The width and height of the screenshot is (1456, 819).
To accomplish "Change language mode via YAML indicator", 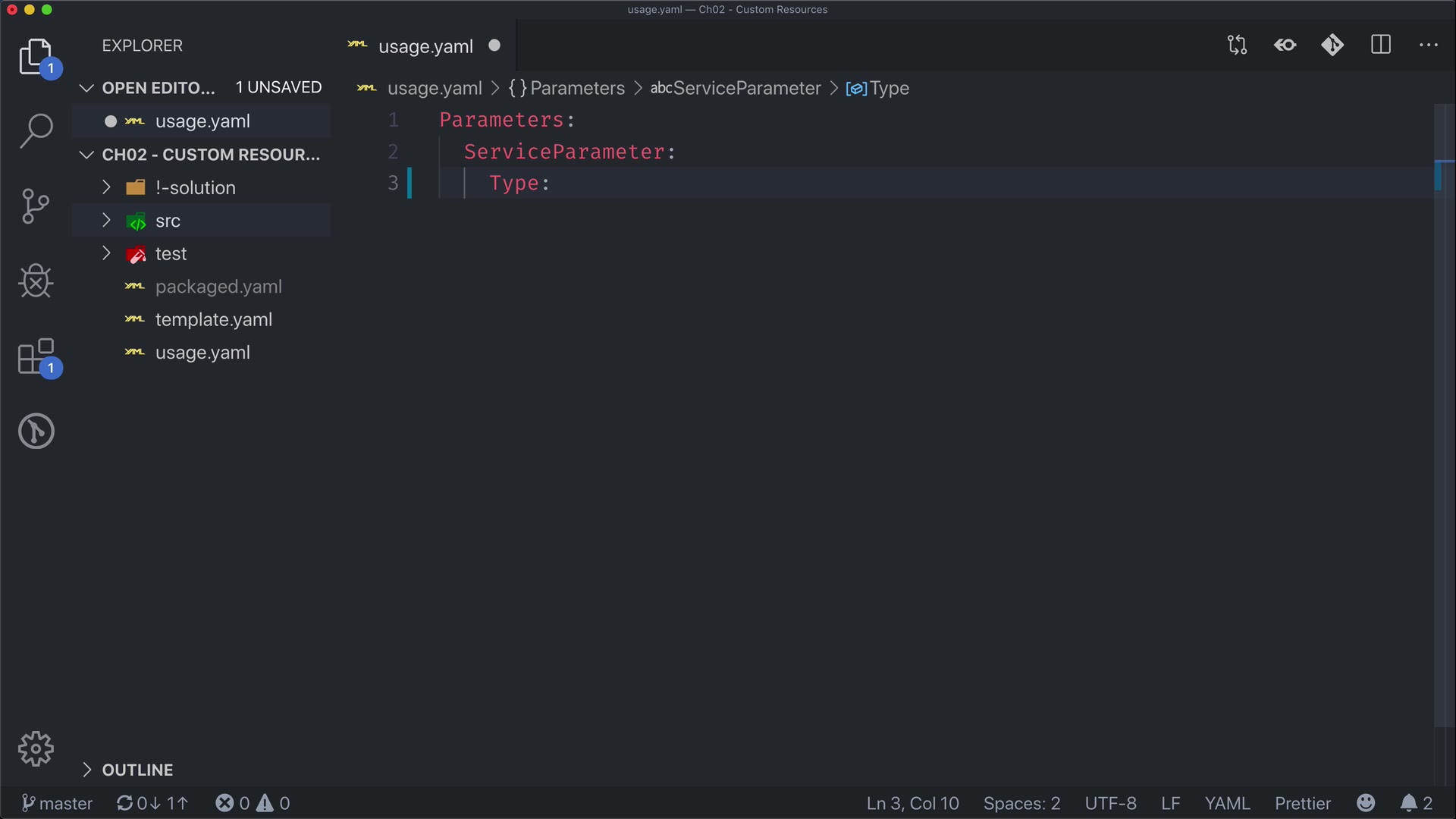I will click(x=1226, y=803).
